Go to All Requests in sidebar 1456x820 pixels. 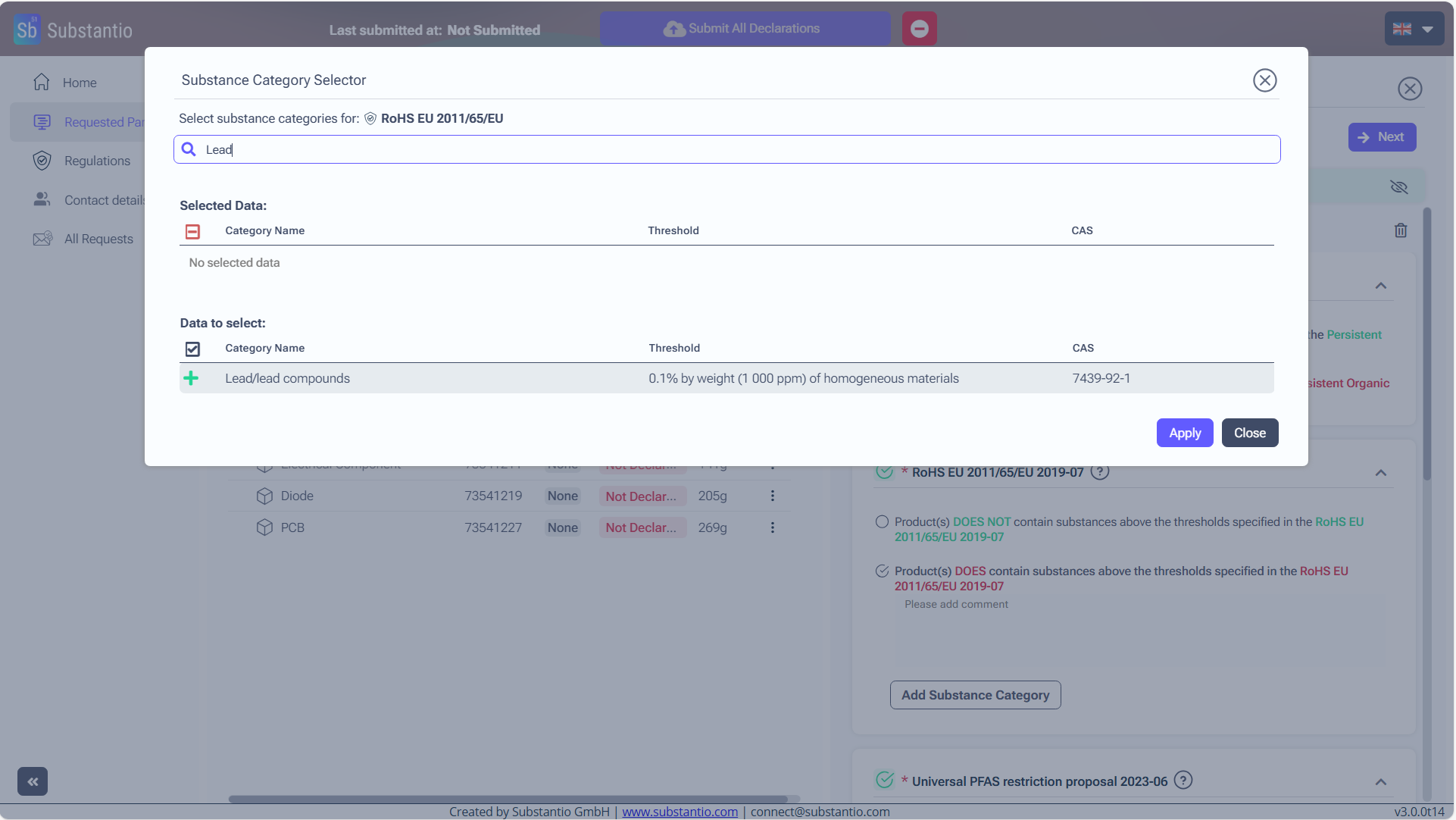tap(98, 239)
